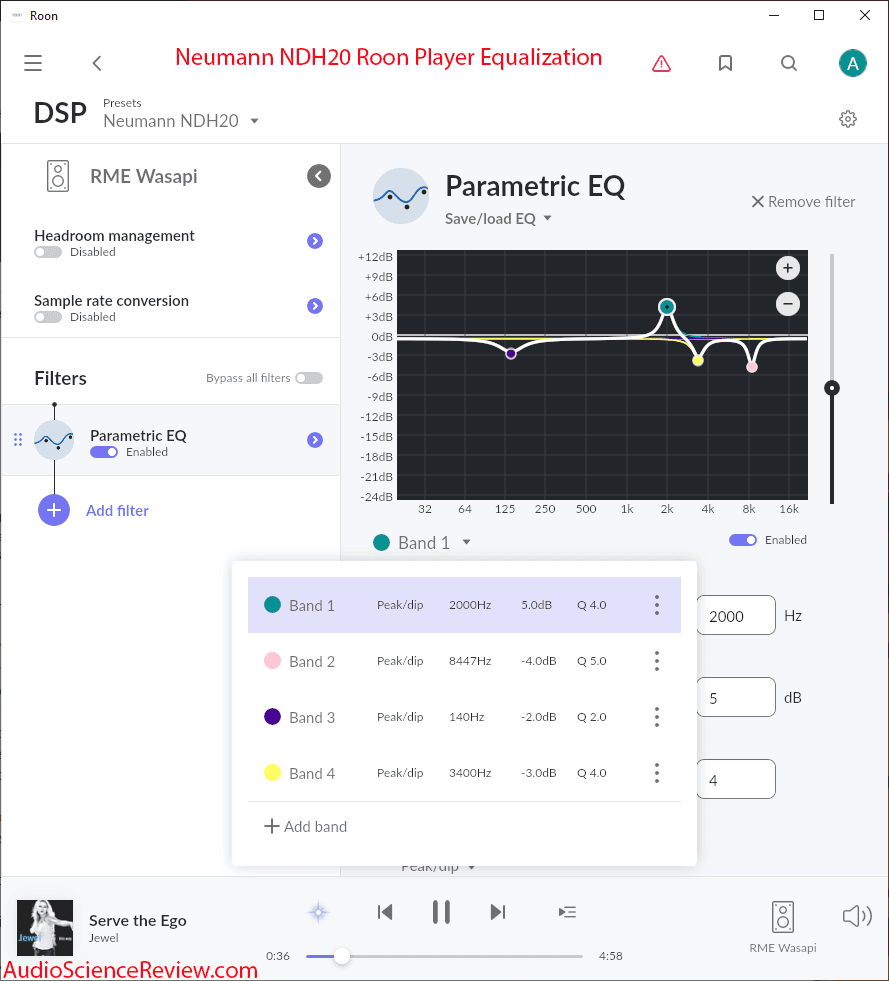889x981 pixels.
Task: Click the Jewel album art thumbnail
Action: (x=44, y=928)
